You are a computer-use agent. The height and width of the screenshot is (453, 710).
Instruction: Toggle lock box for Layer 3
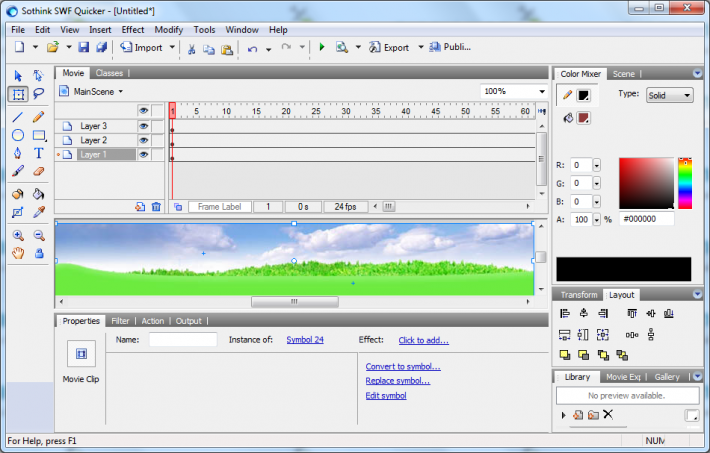click(x=158, y=126)
